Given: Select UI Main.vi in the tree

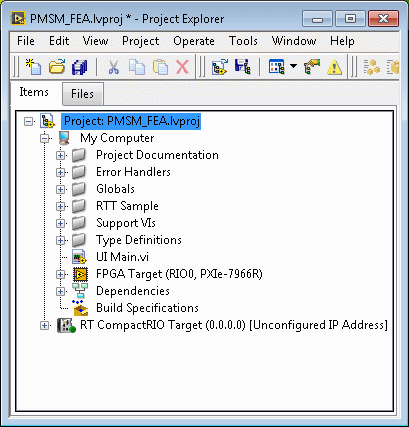Looking at the screenshot, I should (x=122, y=257).
